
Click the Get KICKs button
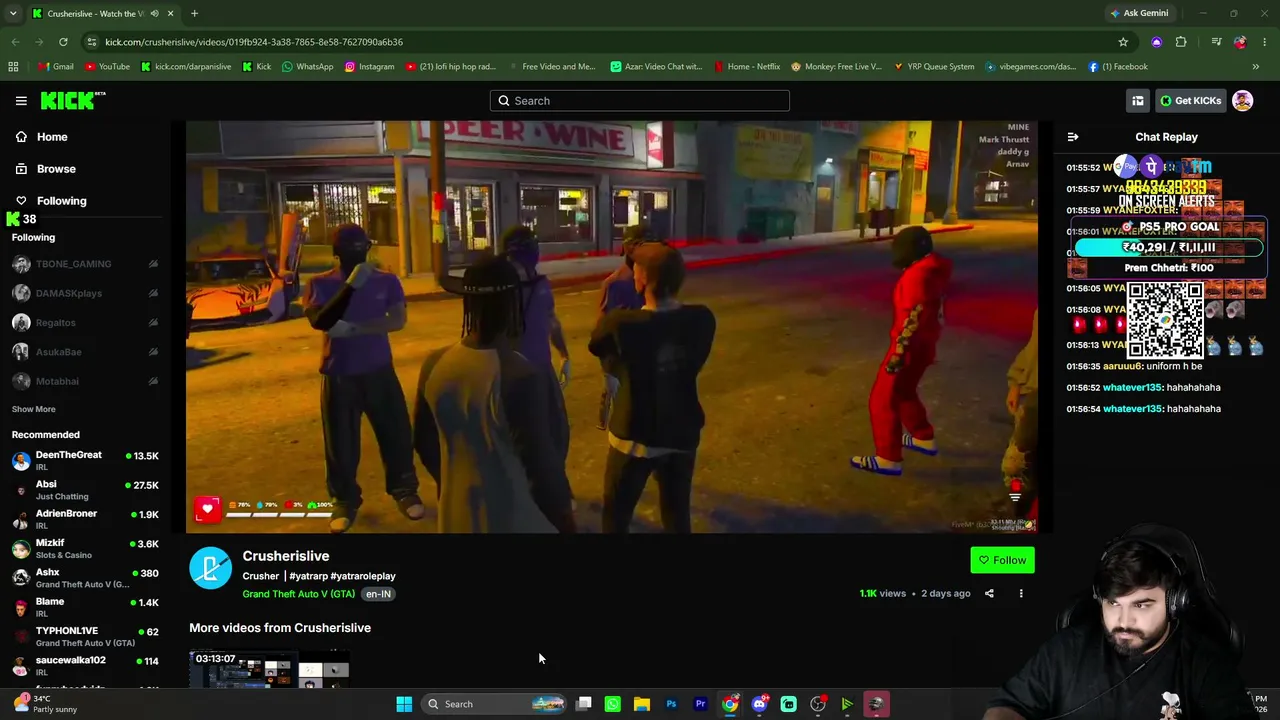pos(1190,101)
